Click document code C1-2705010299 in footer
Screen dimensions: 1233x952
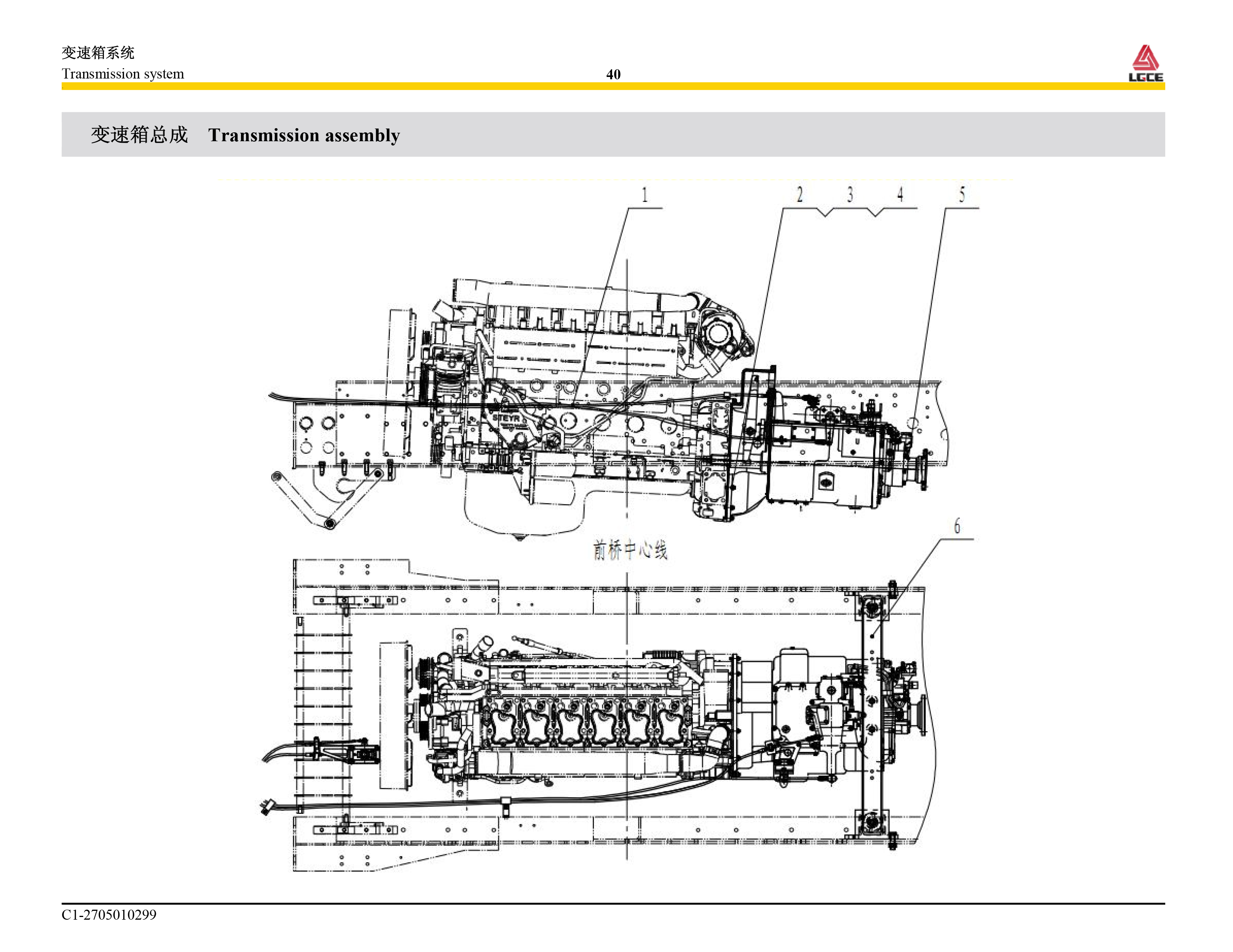tap(109, 915)
